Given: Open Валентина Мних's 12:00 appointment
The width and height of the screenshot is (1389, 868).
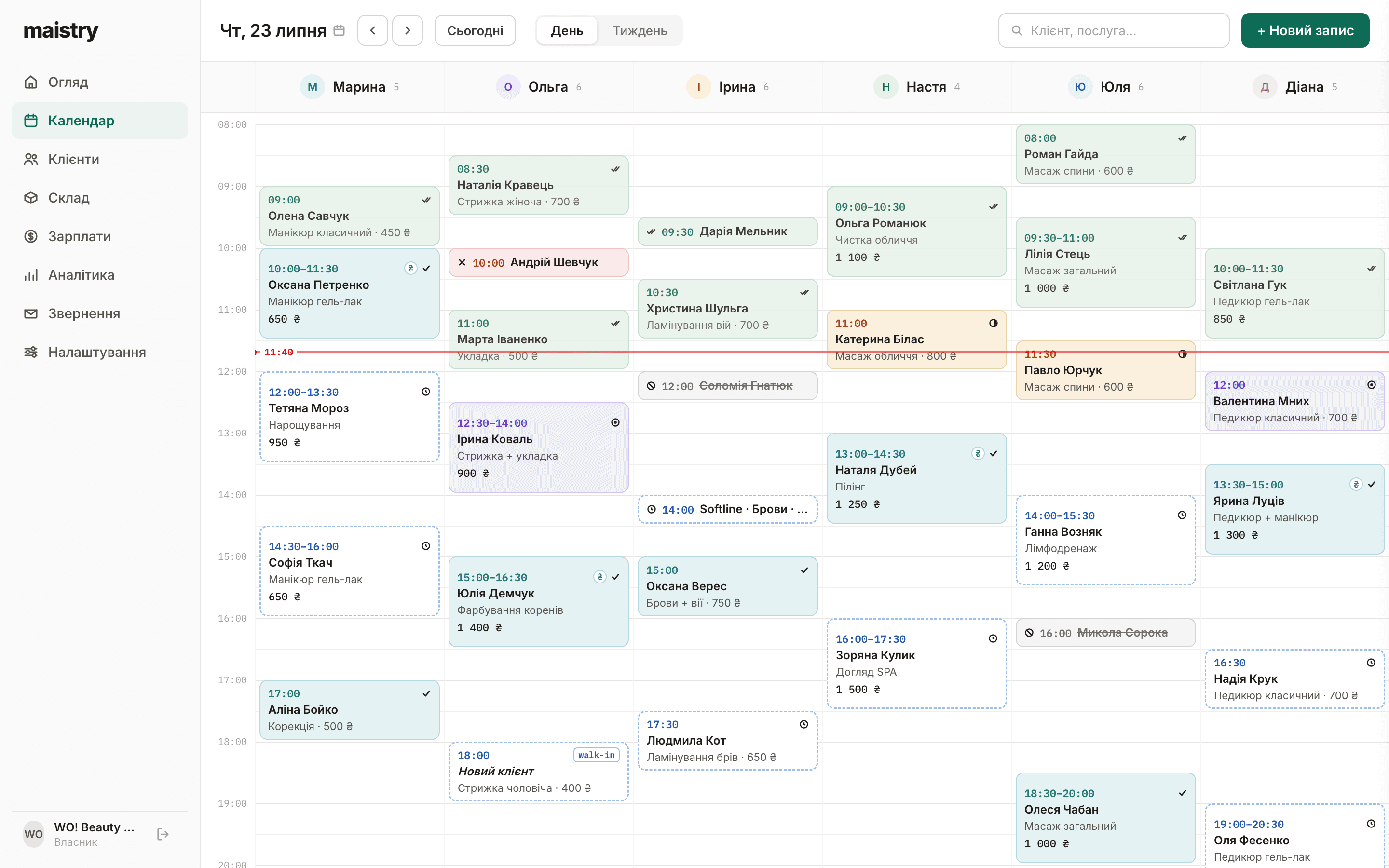Looking at the screenshot, I should pyautogui.click(x=1294, y=401).
